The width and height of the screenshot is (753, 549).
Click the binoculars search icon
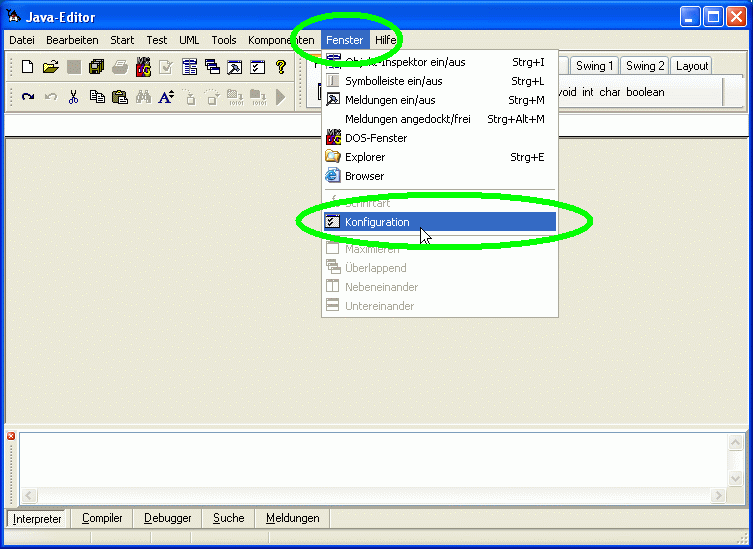pos(143,97)
